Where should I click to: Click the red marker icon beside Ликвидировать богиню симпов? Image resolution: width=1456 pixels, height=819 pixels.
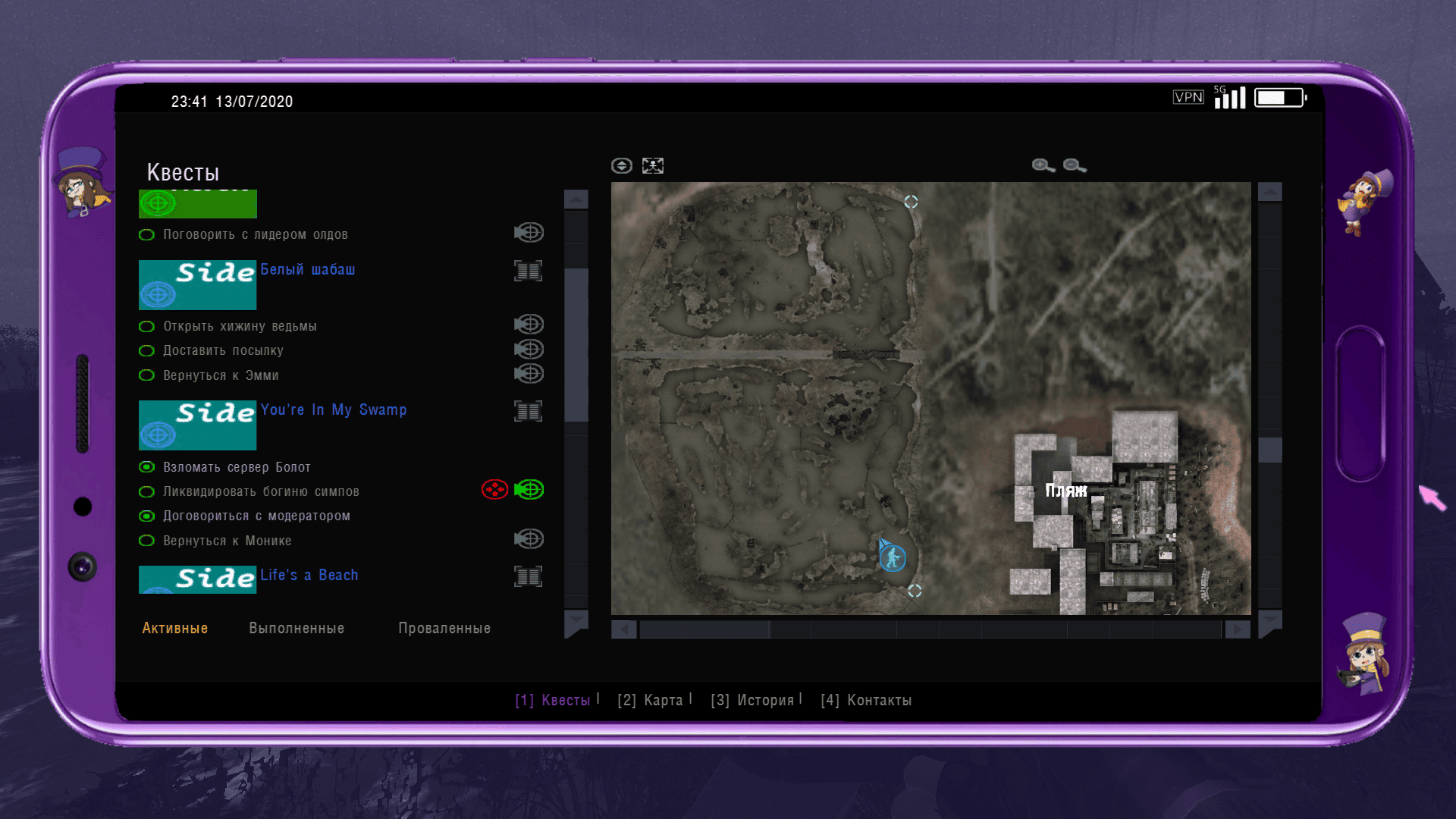[x=494, y=490]
